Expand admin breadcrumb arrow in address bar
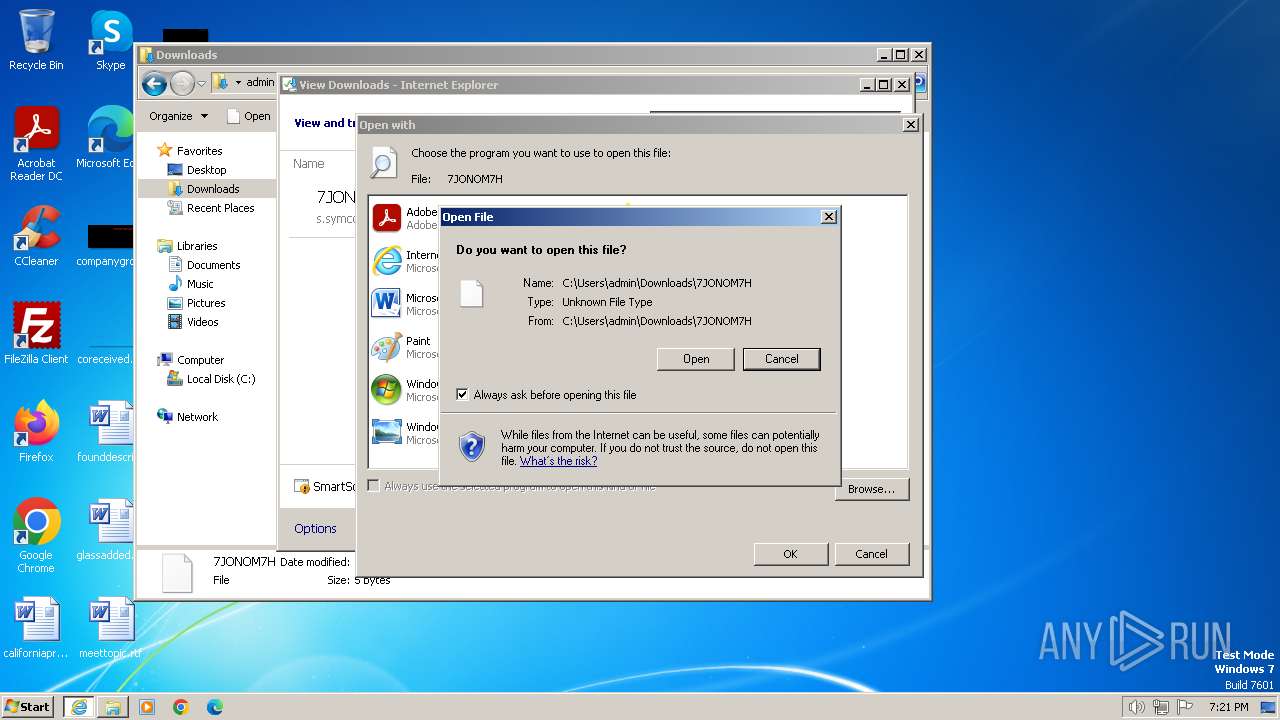 click(x=238, y=83)
